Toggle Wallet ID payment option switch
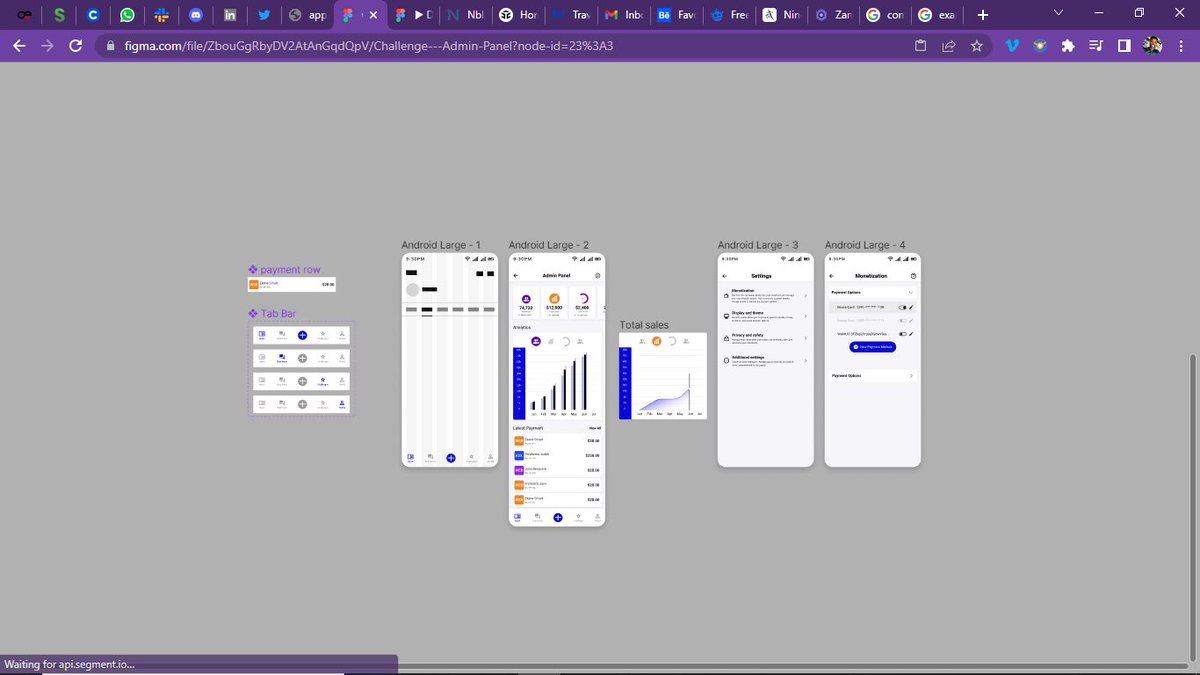The height and width of the screenshot is (675, 1200). (x=903, y=333)
